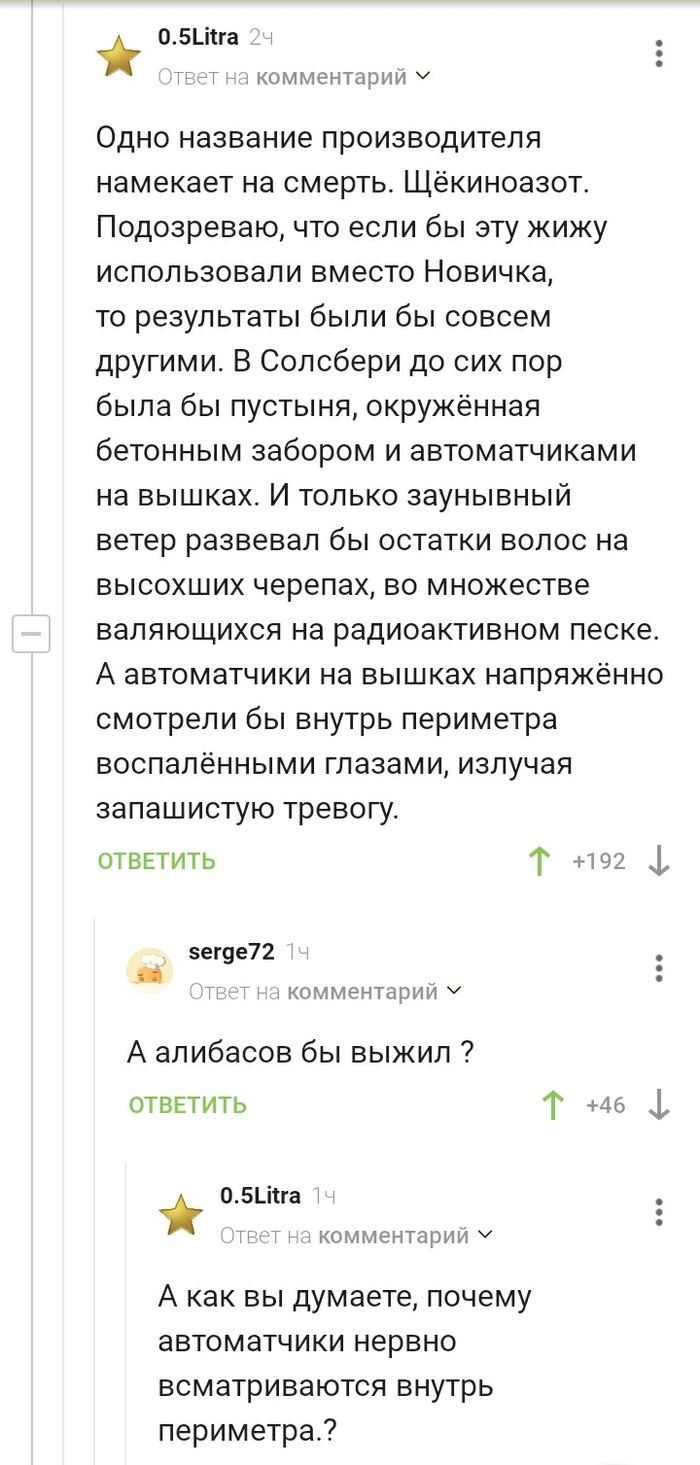Collapse comment thread with minus toggle
700x1465 pixels.
coord(31,634)
